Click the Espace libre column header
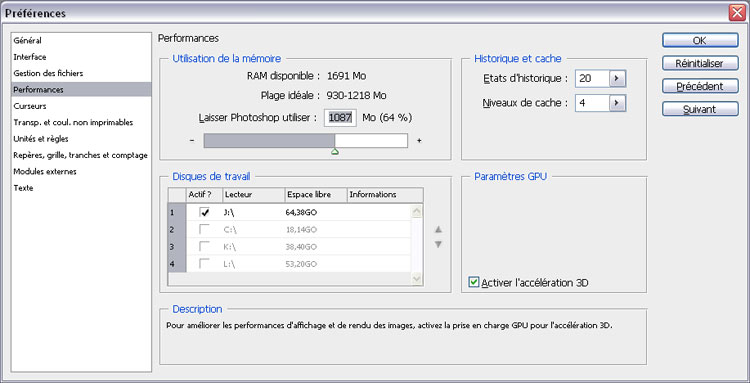Image resolution: width=750 pixels, height=383 pixels. click(316, 195)
